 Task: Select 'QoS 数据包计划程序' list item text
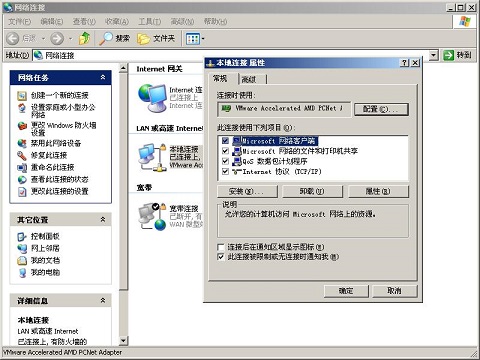(x=275, y=161)
